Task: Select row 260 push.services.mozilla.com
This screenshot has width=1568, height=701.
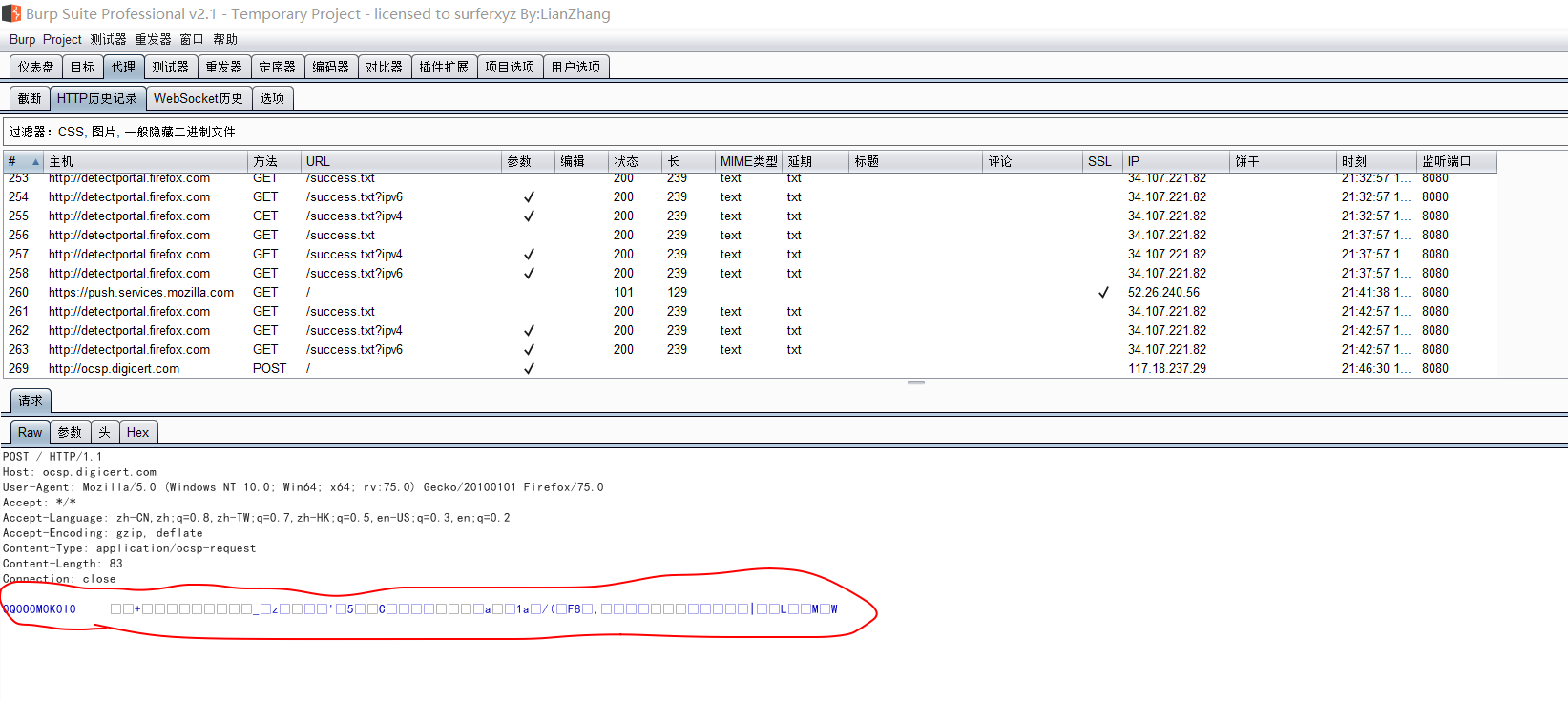Action: (749, 293)
